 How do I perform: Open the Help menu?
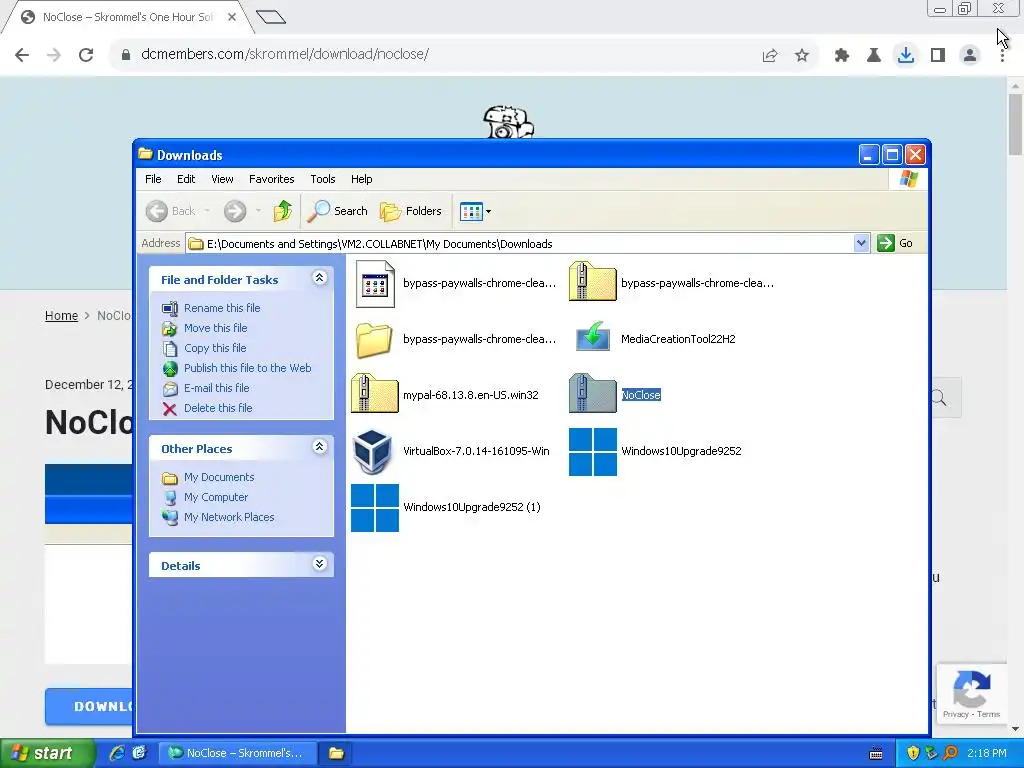(361, 179)
